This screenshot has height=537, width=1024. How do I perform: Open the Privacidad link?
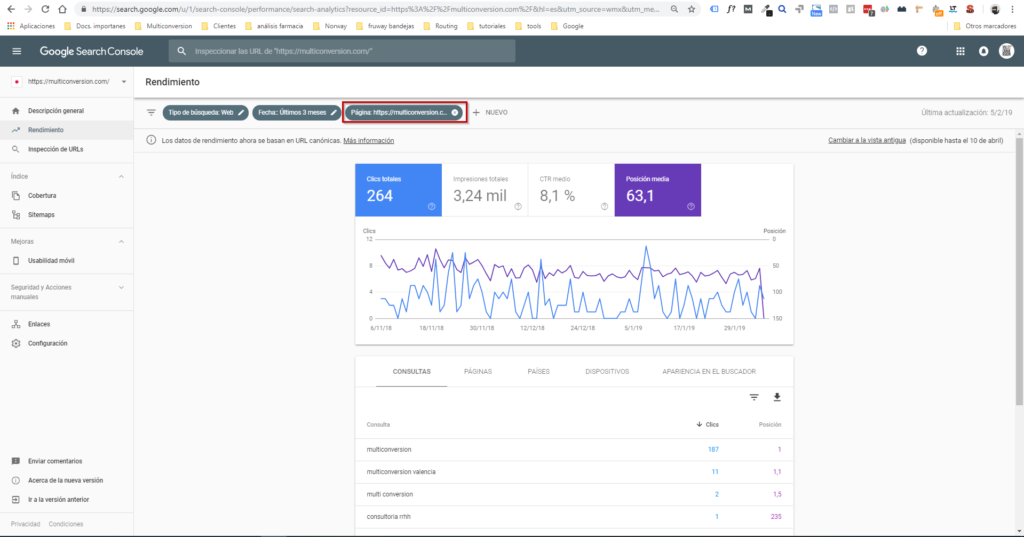(x=25, y=524)
